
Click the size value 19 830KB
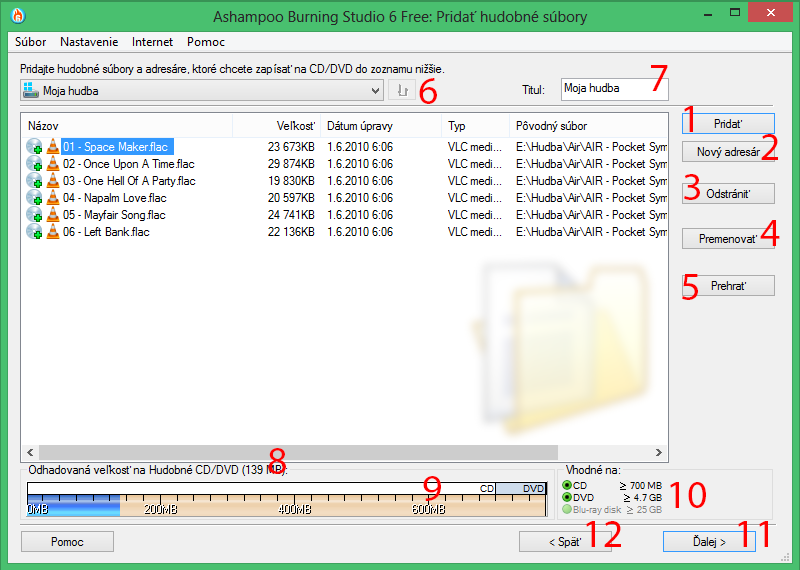pos(291,181)
